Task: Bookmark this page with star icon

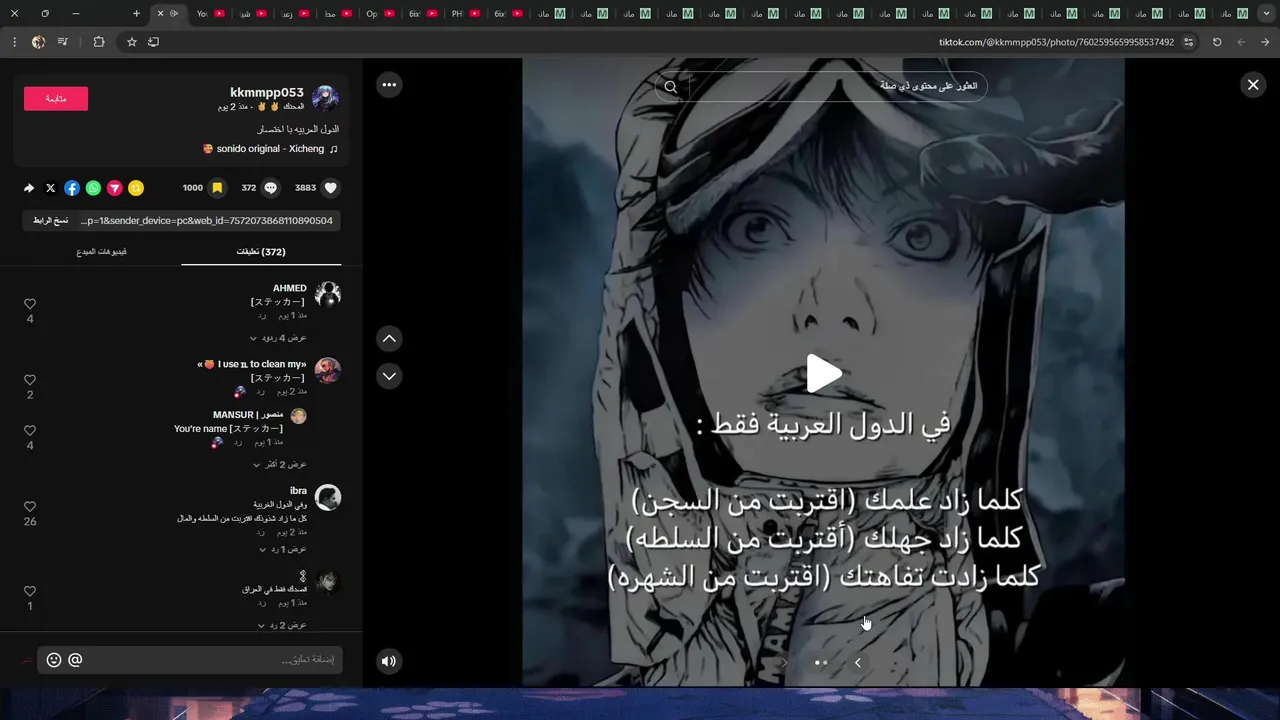Action: [x=131, y=42]
